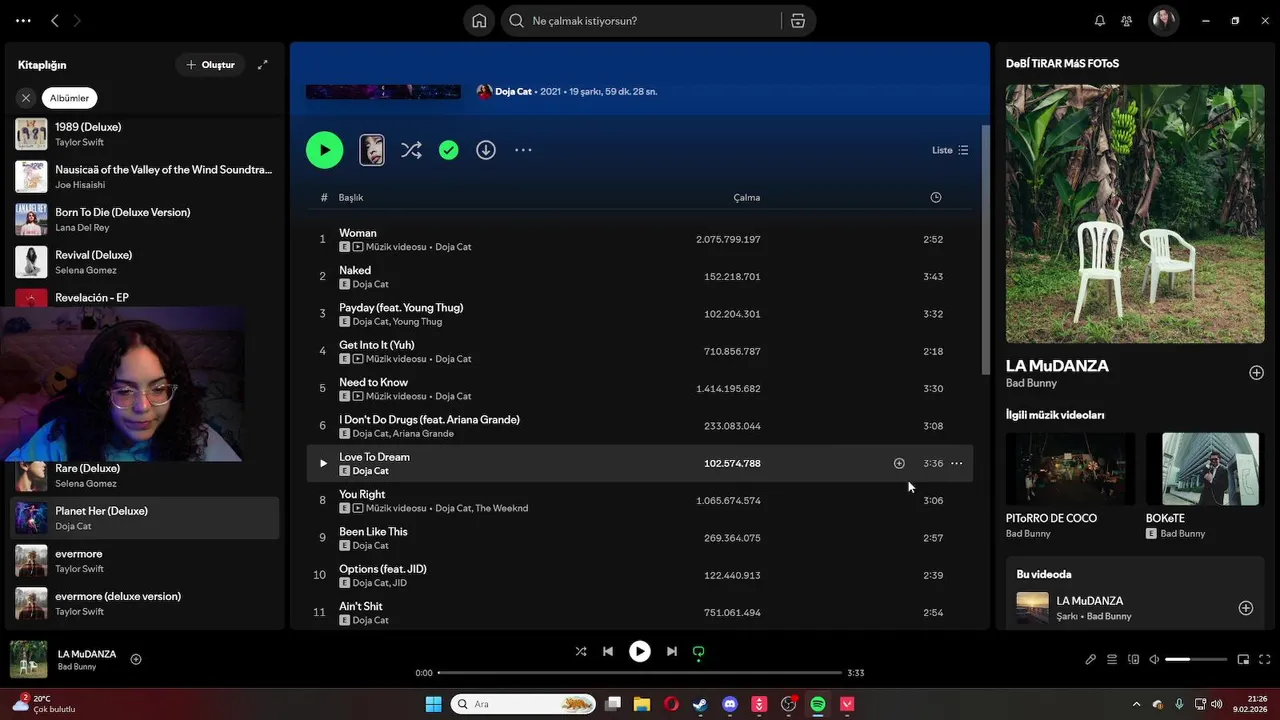Select the track Get Into It (Yuh)
The height and width of the screenshot is (720, 1280).
pyautogui.click(x=639, y=351)
